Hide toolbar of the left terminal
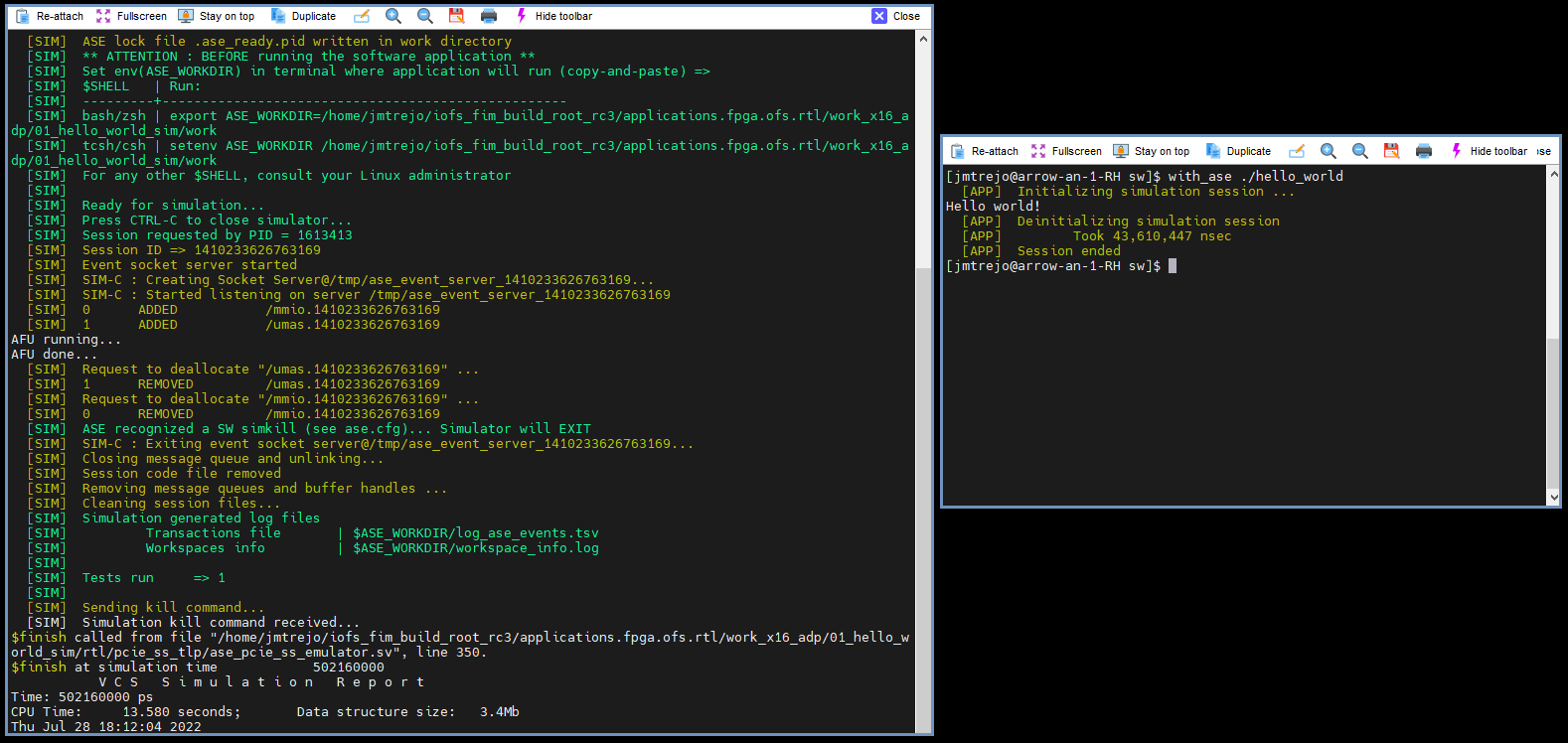 coord(553,16)
